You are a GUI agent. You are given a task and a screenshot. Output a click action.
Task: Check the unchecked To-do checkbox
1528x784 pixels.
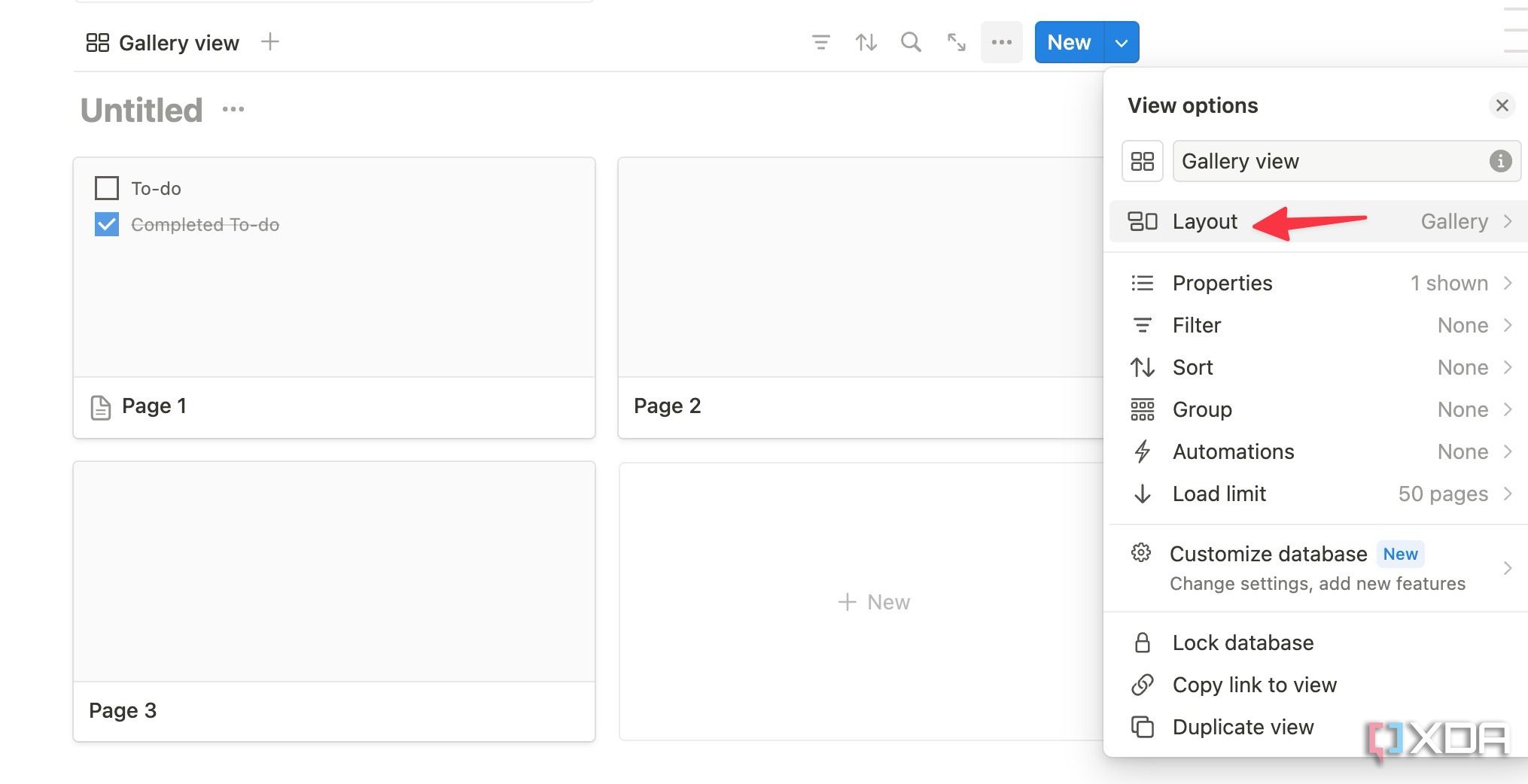click(x=107, y=188)
